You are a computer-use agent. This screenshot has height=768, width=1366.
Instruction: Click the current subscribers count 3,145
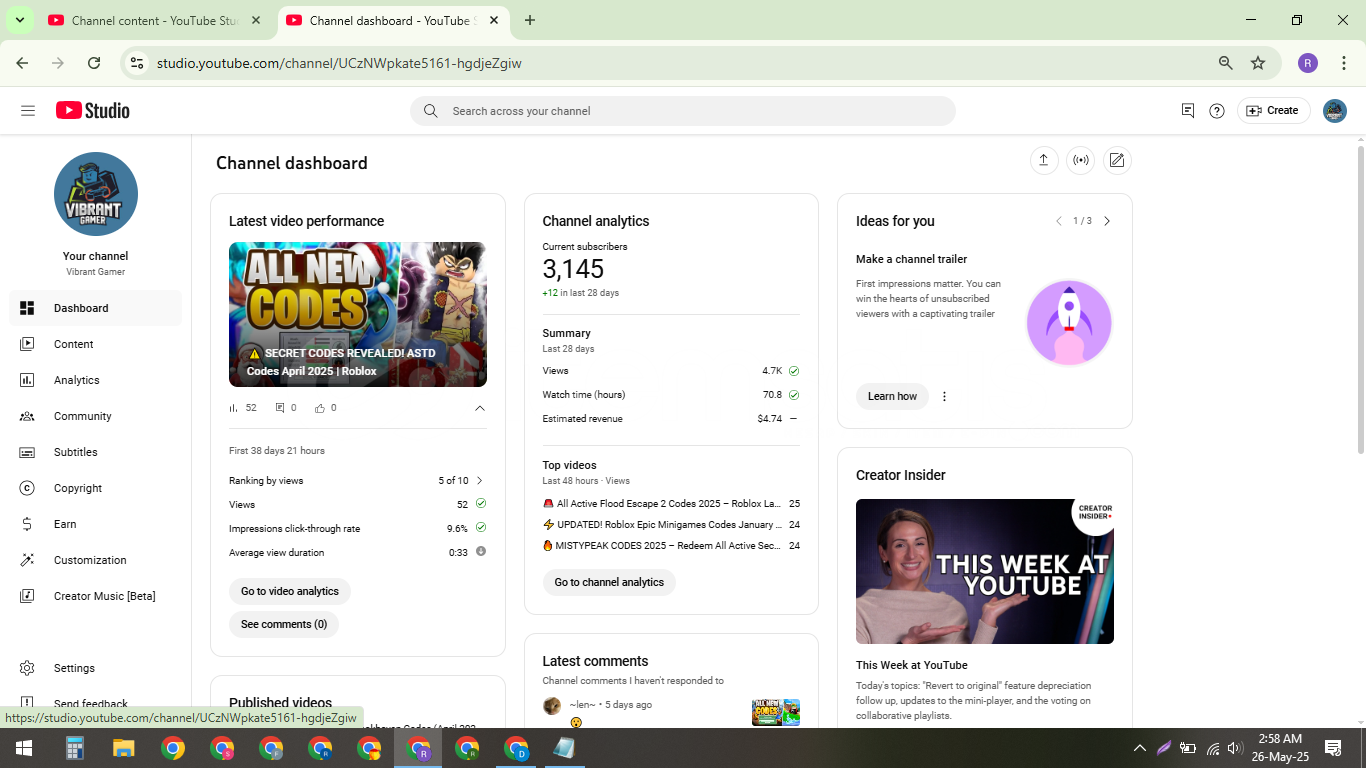(x=574, y=269)
